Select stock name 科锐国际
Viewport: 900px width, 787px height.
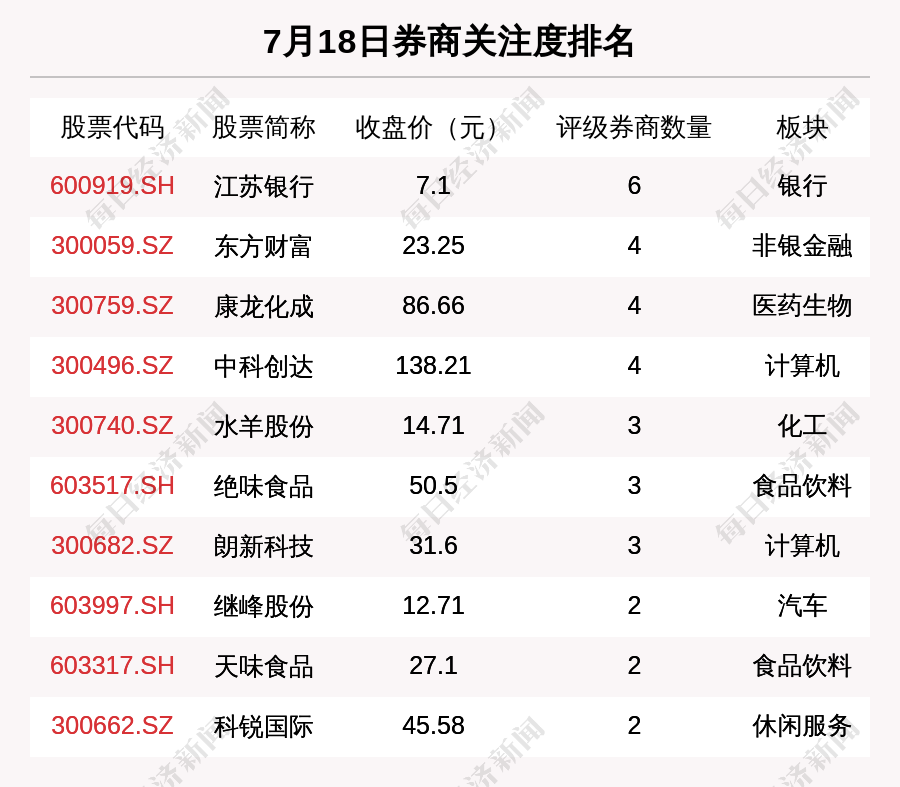coord(263,727)
